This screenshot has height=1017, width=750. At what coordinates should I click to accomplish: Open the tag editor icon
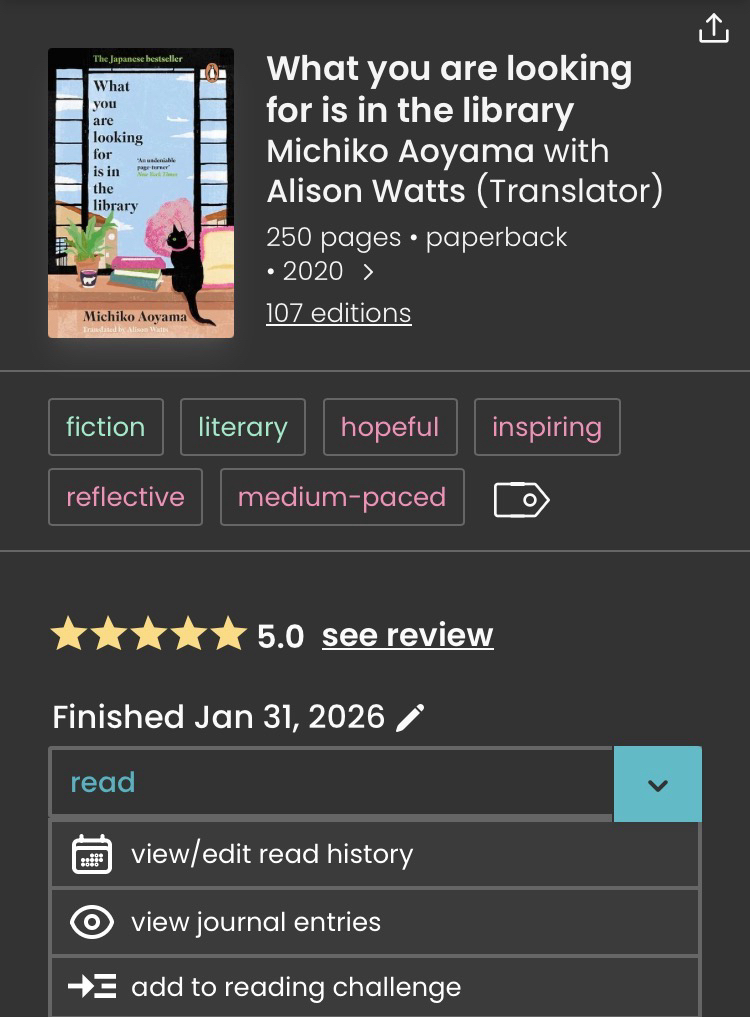(x=521, y=499)
